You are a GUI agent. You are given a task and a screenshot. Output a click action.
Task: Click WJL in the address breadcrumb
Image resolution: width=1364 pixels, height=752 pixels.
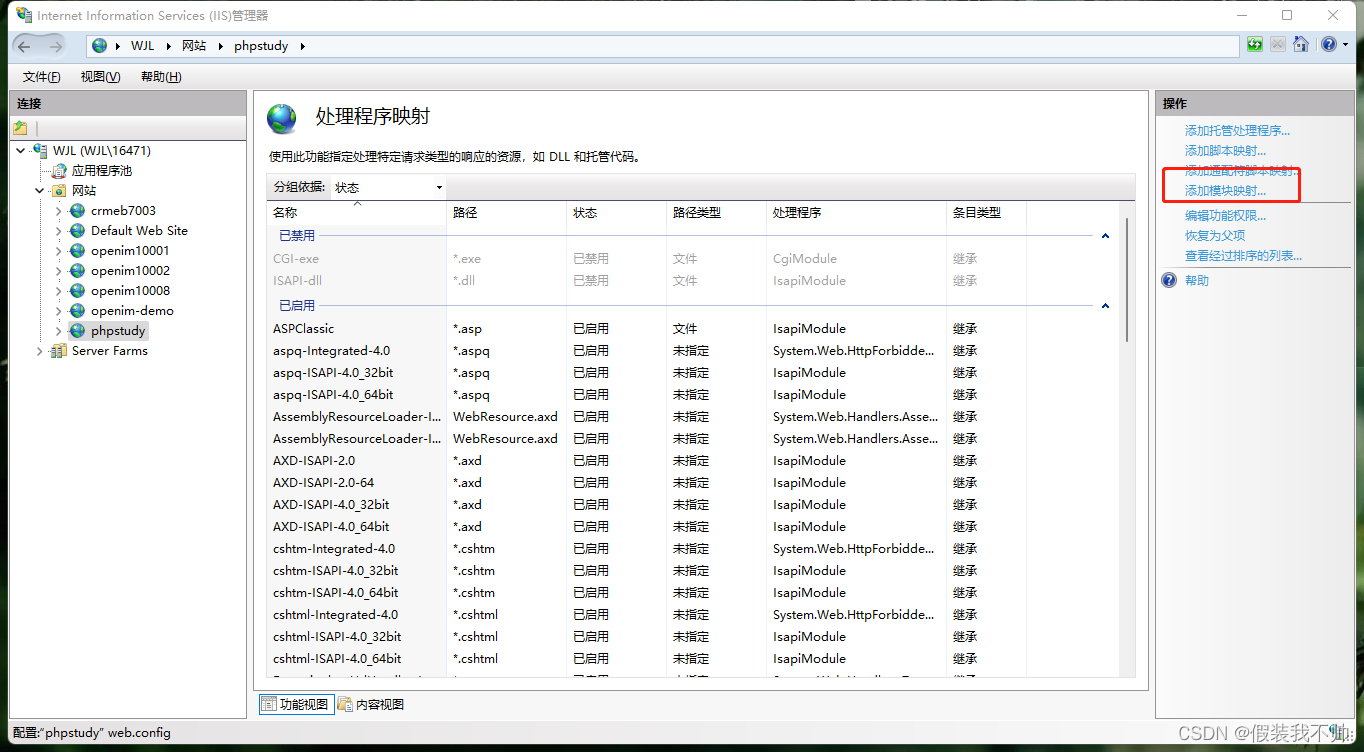coord(141,46)
